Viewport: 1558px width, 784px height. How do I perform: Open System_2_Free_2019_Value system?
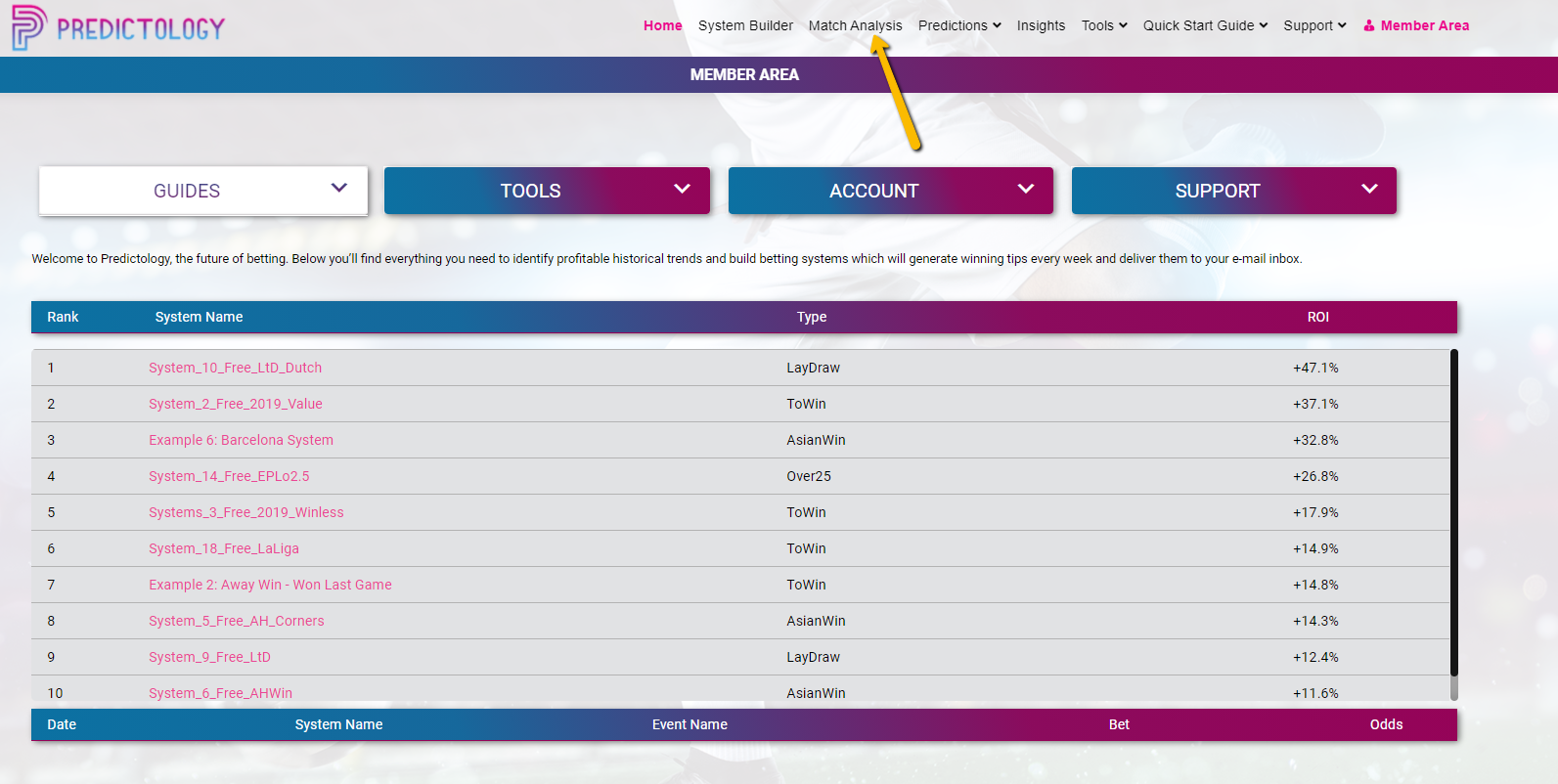pos(235,404)
